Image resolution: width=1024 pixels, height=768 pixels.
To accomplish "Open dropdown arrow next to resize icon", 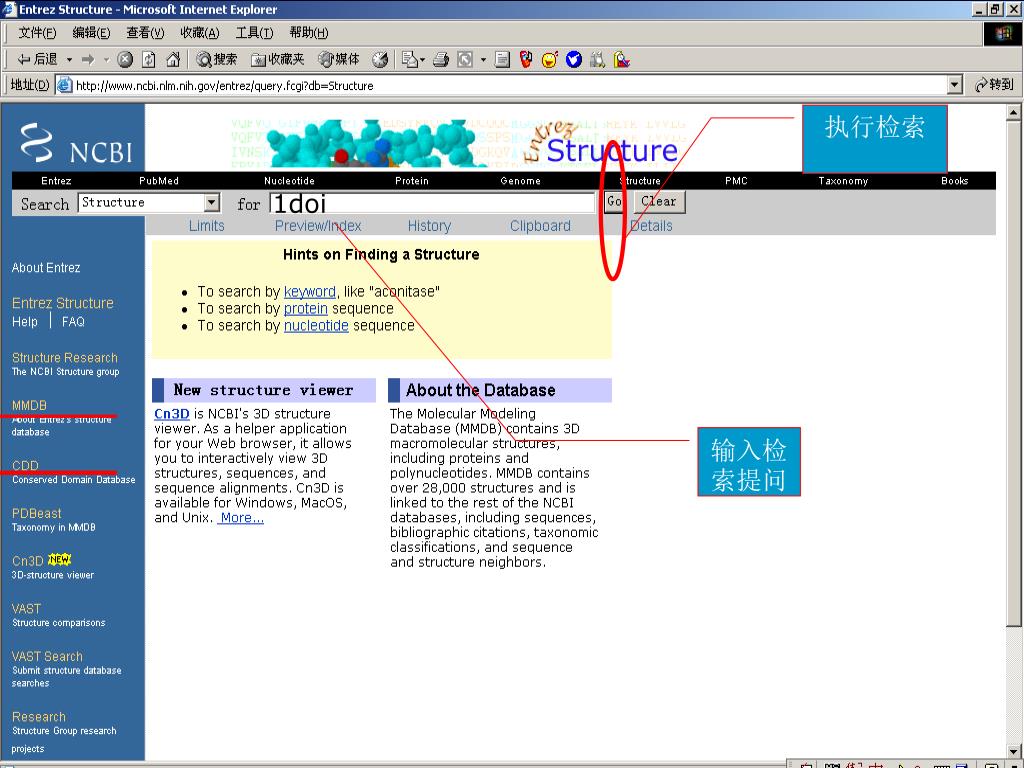I will tap(483, 59).
